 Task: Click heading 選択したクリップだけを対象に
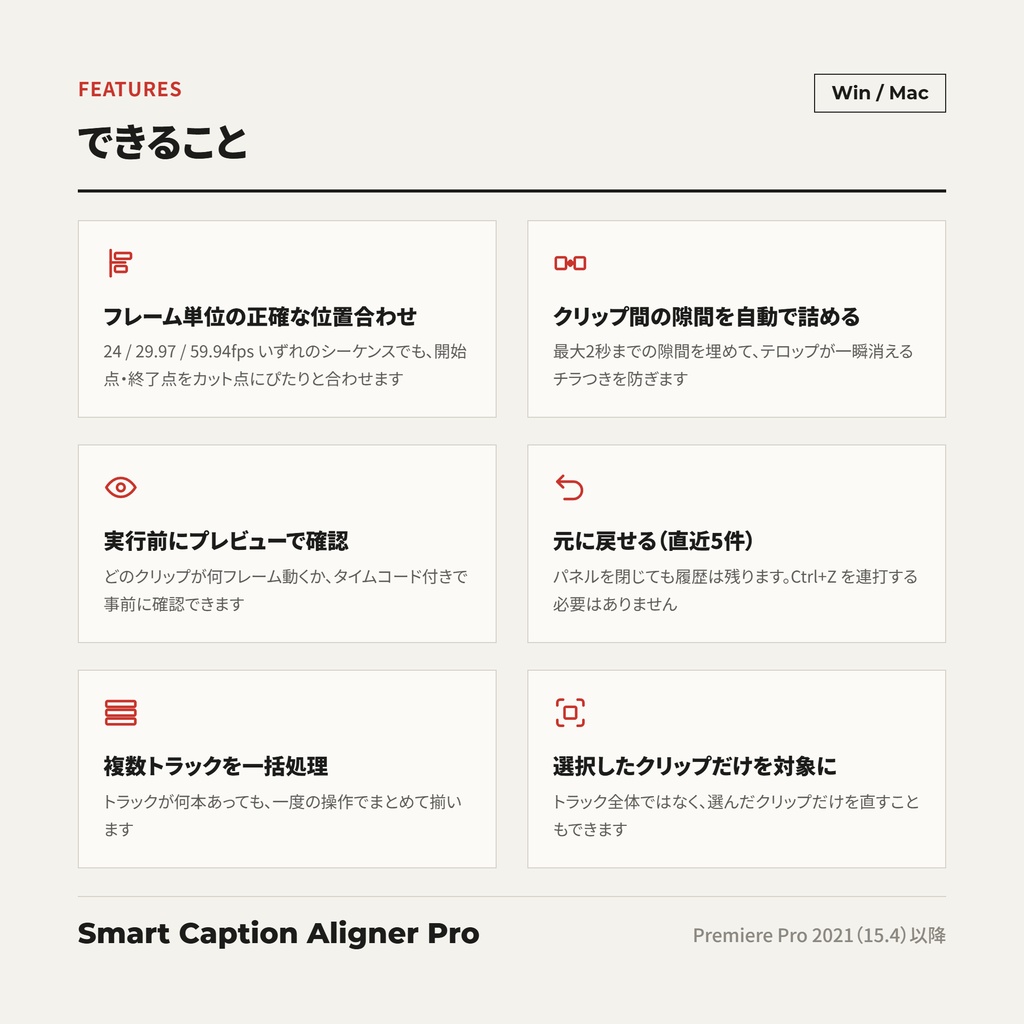(x=695, y=766)
